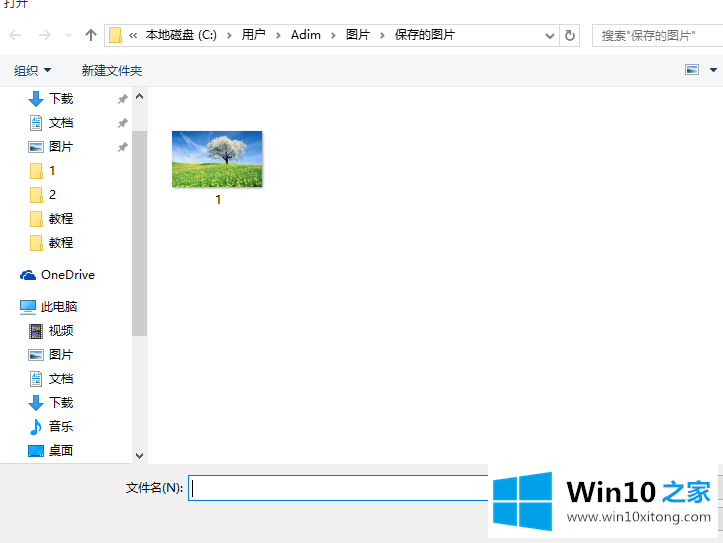Open pinned 下载 in quick access
This screenshot has height=543, width=723.
coord(61,99)
